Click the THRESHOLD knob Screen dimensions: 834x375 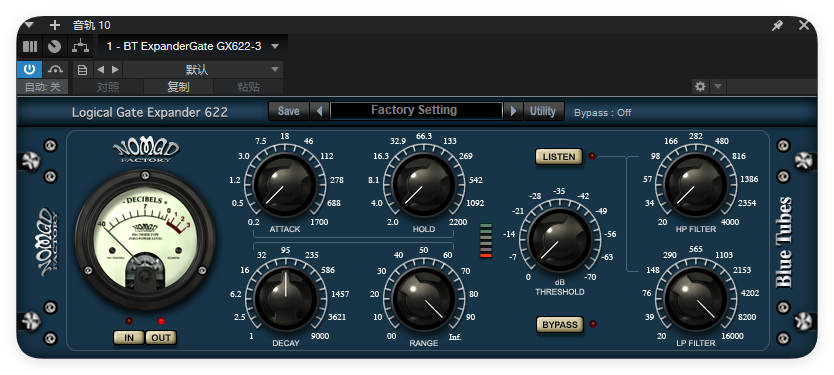(x=560, y=240)
